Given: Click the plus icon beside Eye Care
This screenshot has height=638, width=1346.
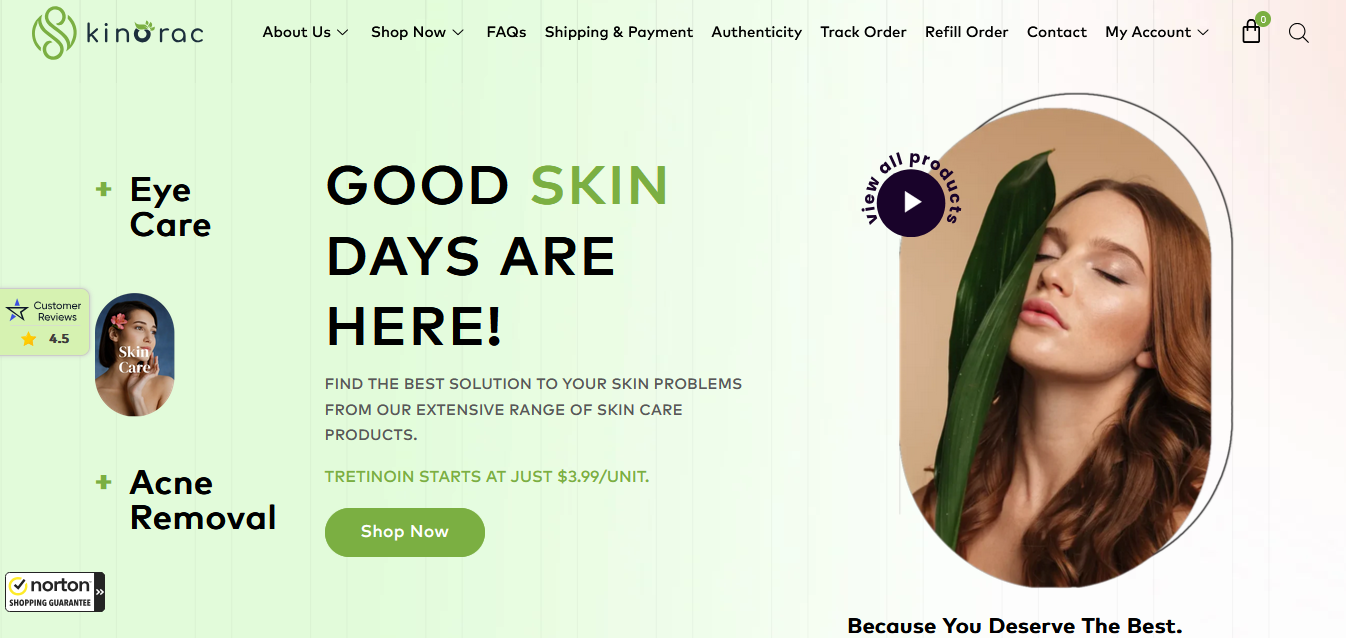Looking at the screenshot, I should coord(103,188).
